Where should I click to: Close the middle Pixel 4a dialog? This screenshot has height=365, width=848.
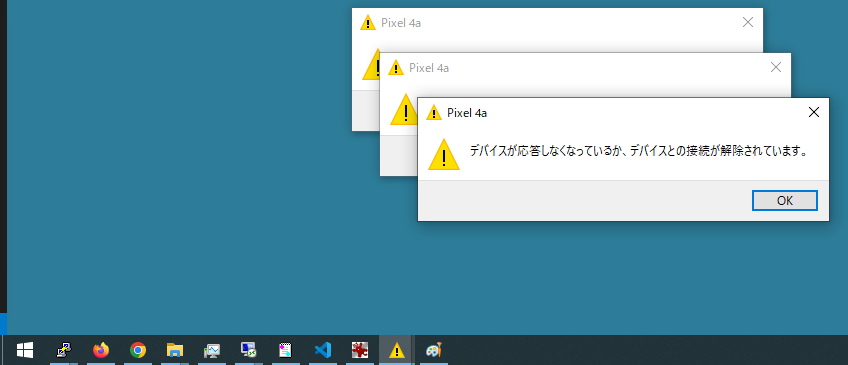click(776, 68)
